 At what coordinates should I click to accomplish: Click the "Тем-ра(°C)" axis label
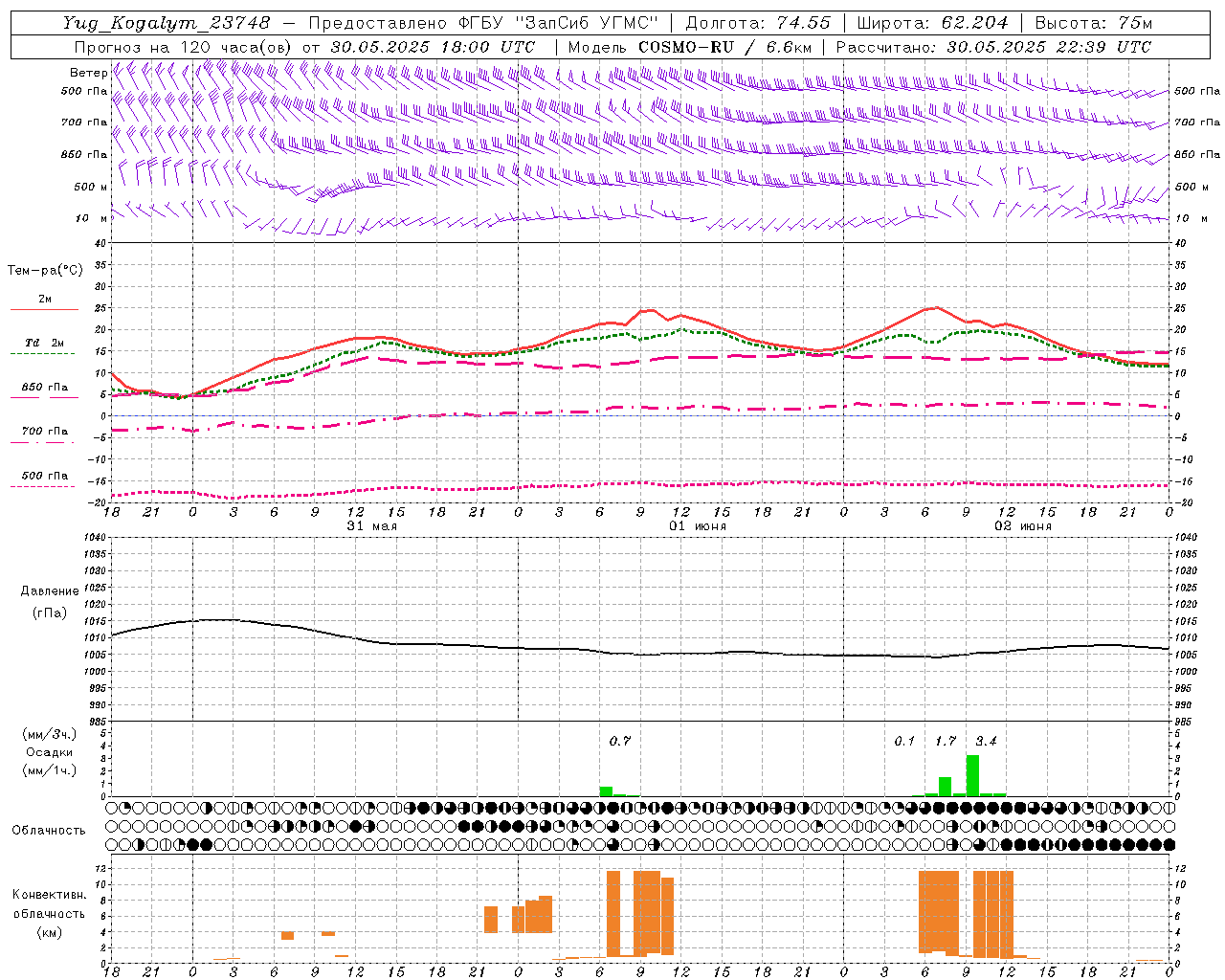coord(45,271)
